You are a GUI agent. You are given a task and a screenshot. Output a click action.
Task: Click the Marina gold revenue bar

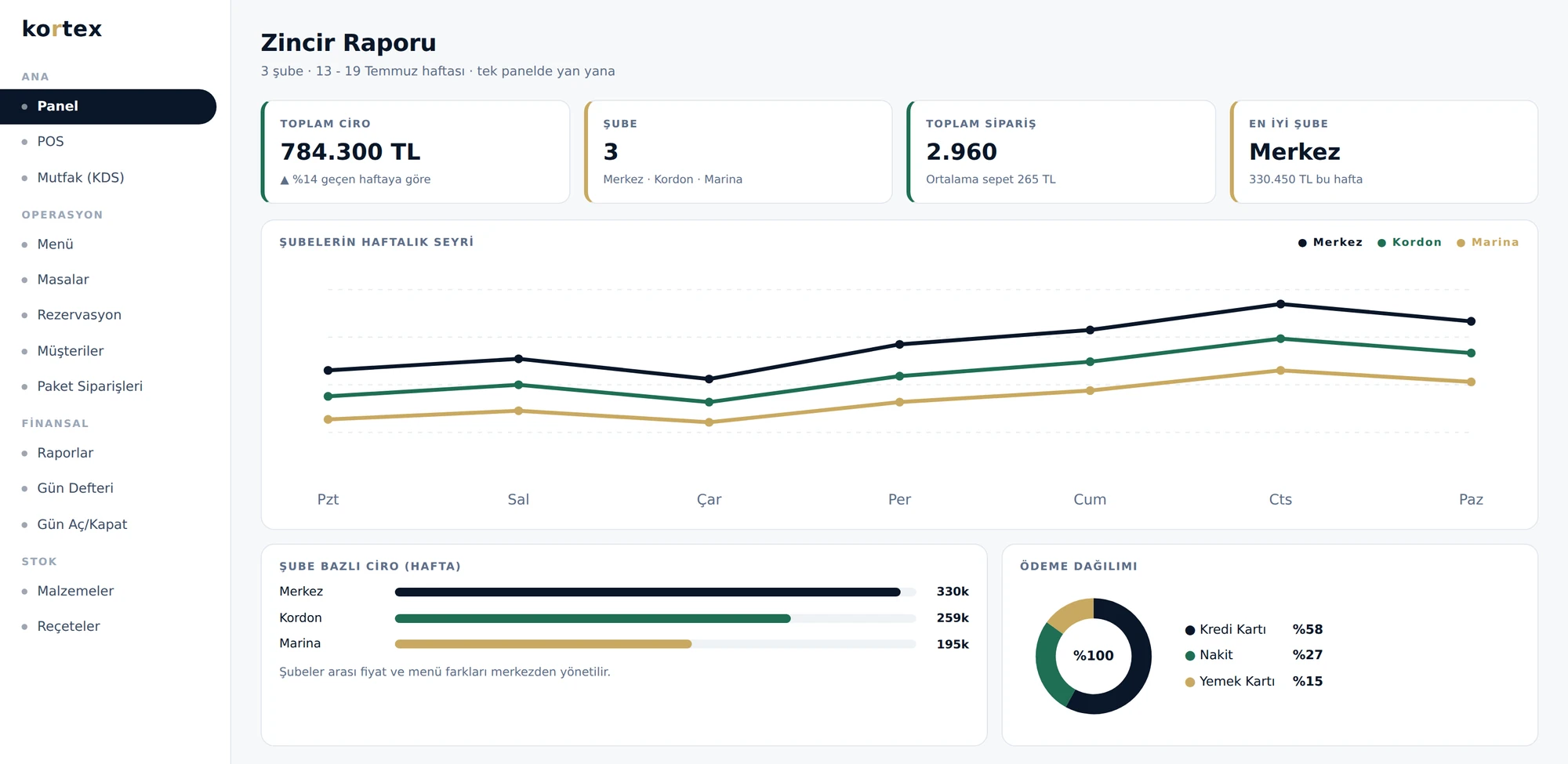pyautogui.click(x=543, y=644)
